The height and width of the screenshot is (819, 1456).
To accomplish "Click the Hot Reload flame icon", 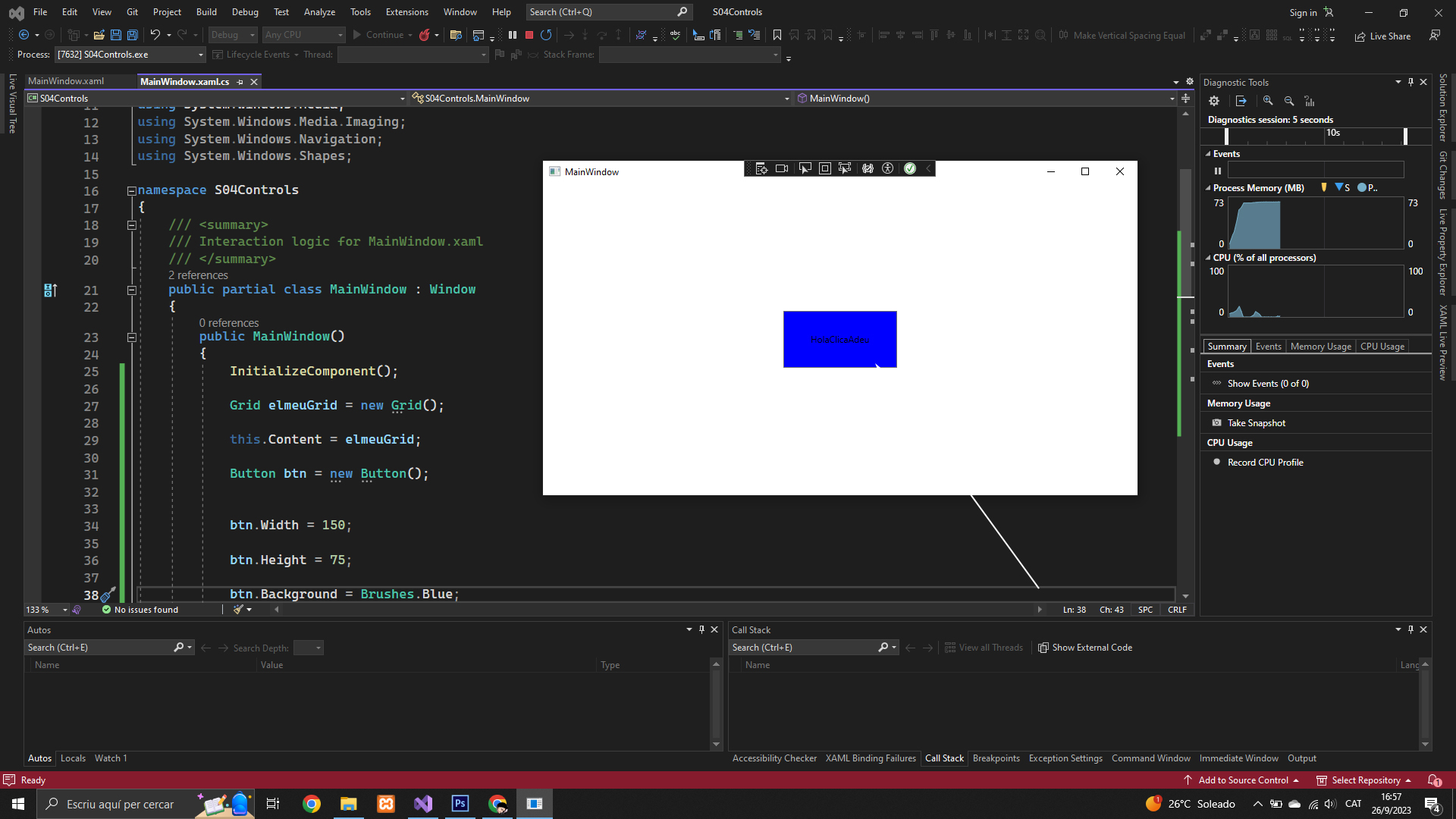I will [425, 35].
